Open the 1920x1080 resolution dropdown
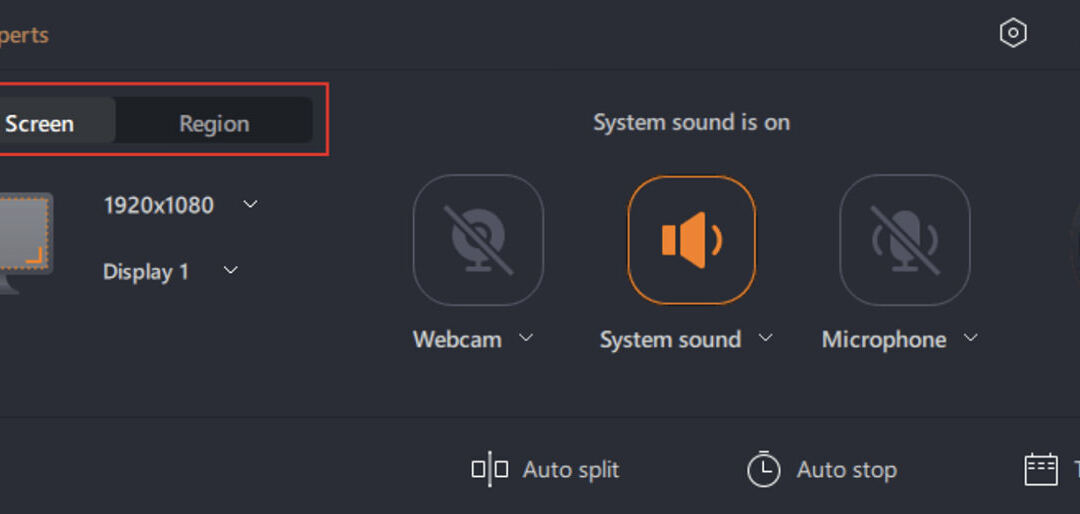This screenshot has height=514, width=1080. tap(251, 205)
